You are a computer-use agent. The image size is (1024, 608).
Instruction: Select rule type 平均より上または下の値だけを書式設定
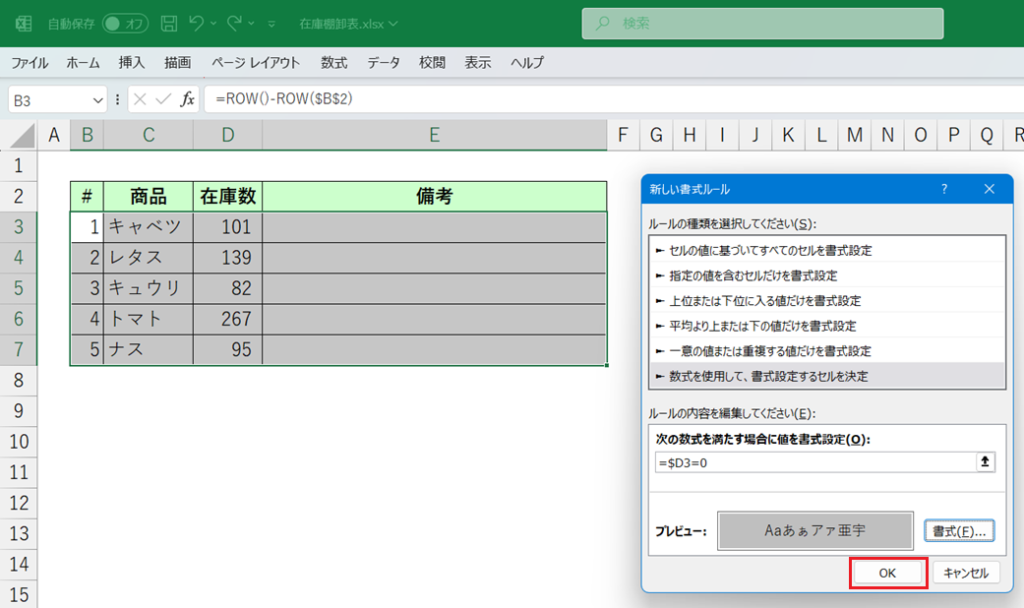pyautogui.click(x=827, y=326)
